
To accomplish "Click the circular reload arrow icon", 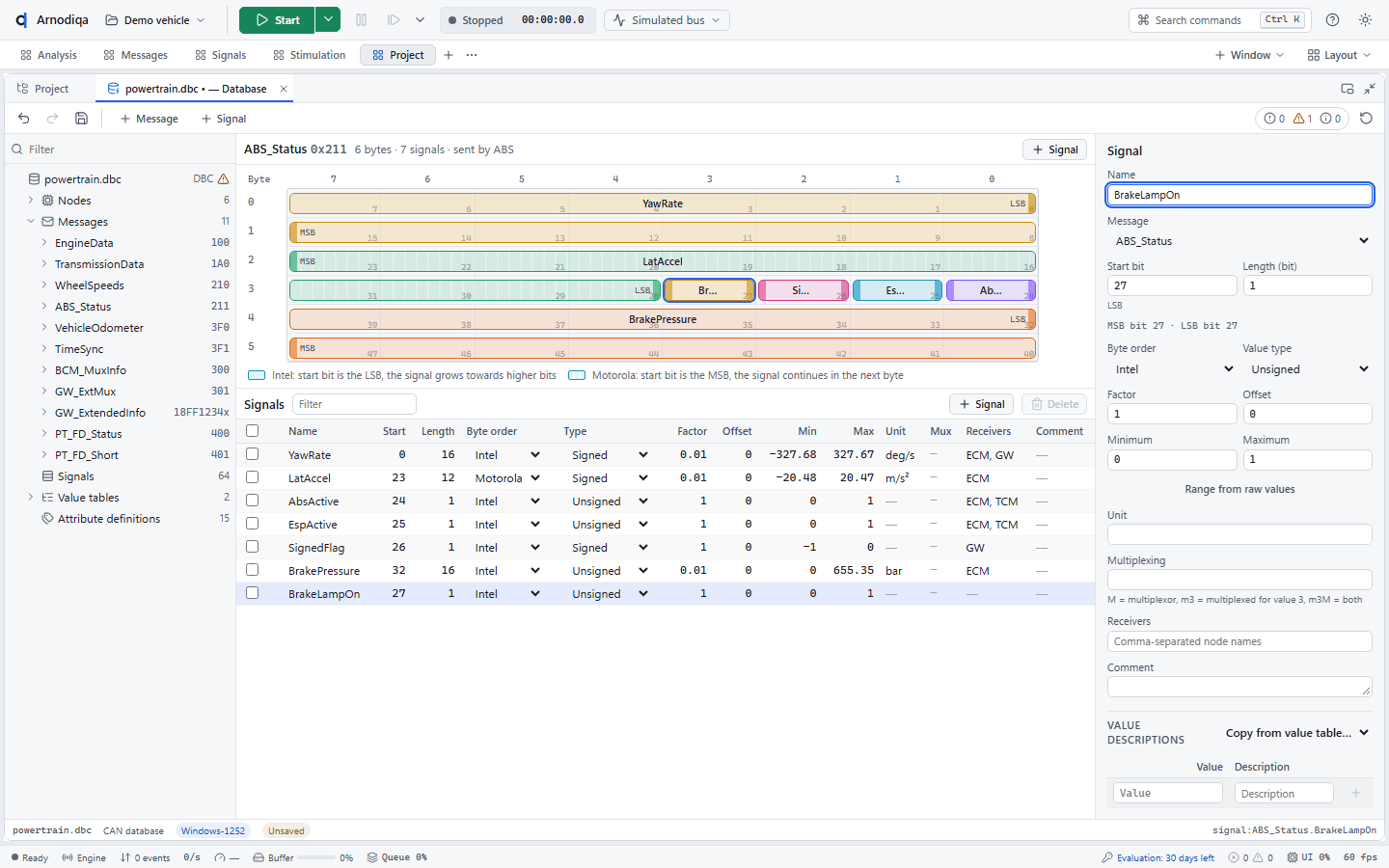I will (1366, 119).
